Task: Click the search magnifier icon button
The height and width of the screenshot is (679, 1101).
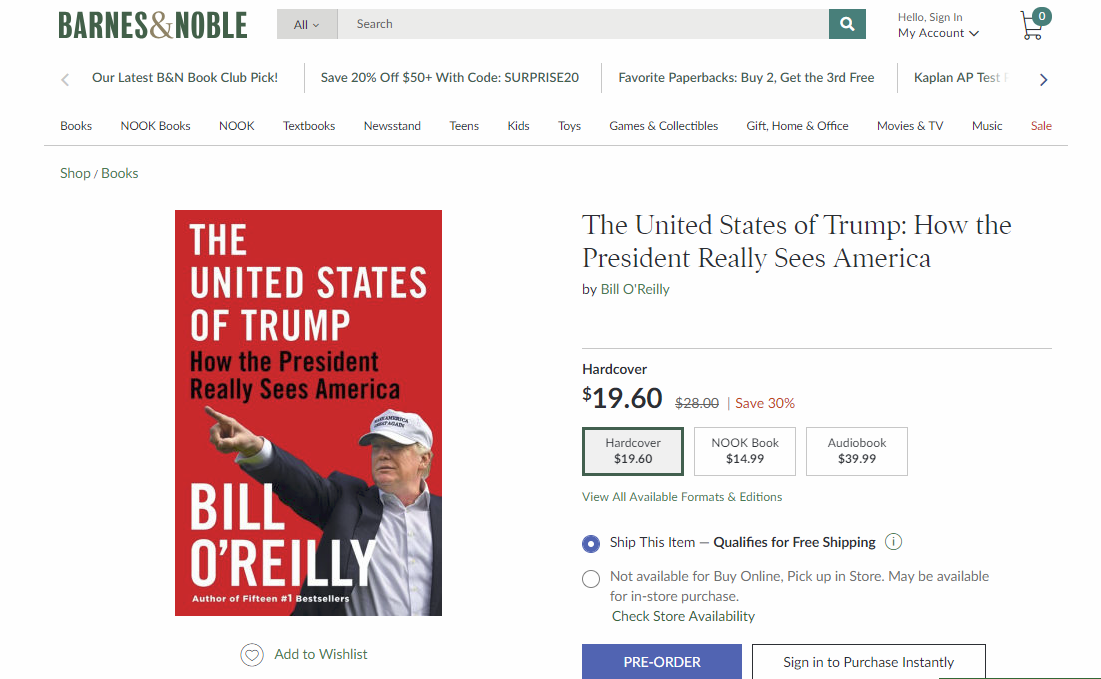Action: pyautogui.click(x=847, y=24)
